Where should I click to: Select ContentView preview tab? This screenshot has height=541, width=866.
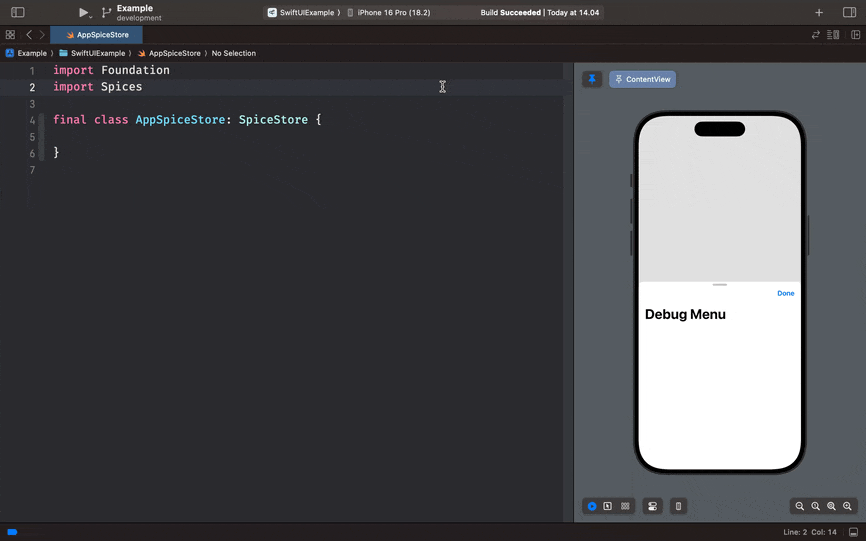(642, 79)
